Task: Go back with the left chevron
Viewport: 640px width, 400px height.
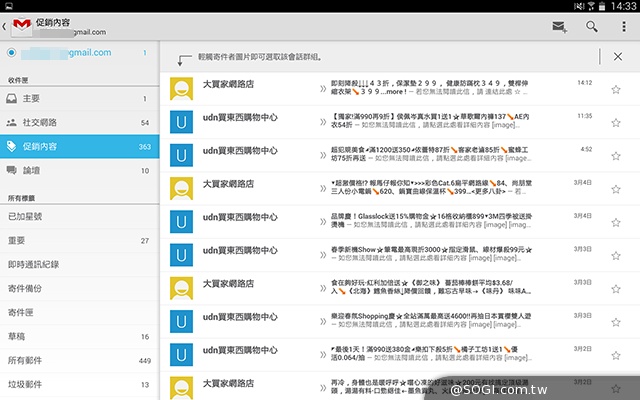Action: (4, 27)
